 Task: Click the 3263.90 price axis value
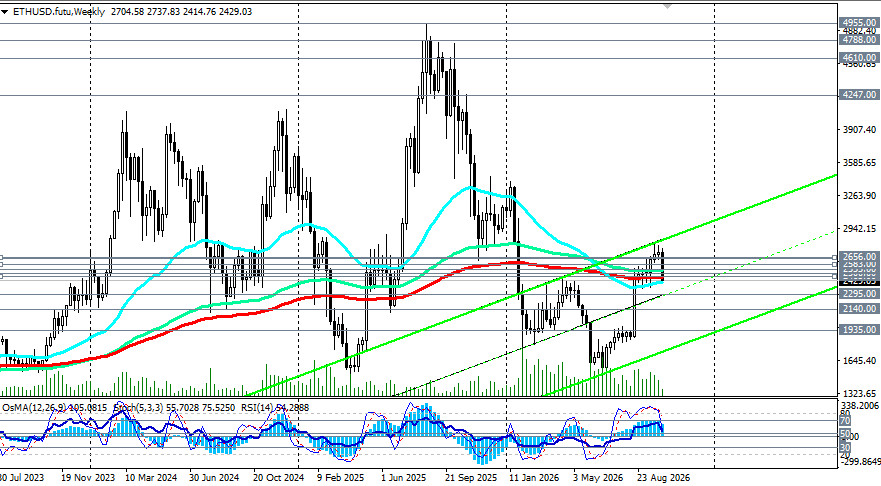(859, 196)
